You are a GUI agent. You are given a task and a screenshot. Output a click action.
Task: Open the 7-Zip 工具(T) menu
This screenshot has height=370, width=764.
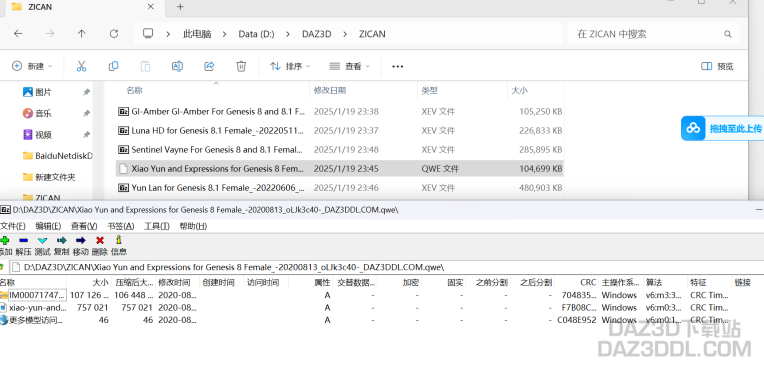(x=157, y=226)
